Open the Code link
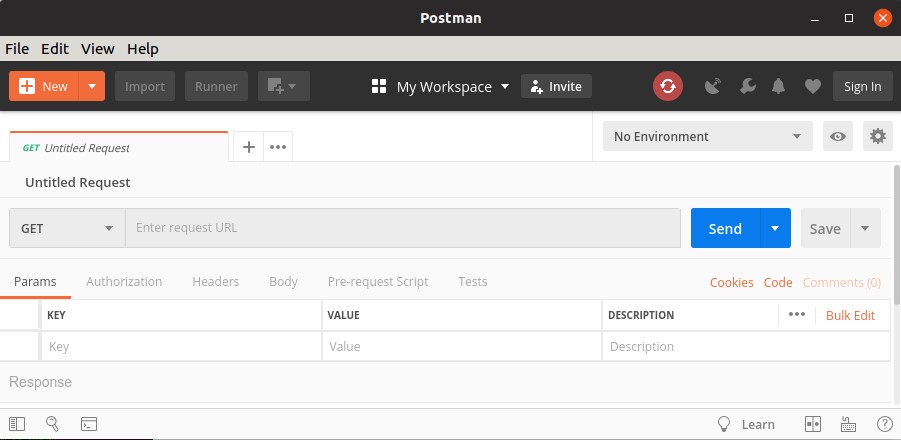 pyautogui.click(x=778, y=283)
